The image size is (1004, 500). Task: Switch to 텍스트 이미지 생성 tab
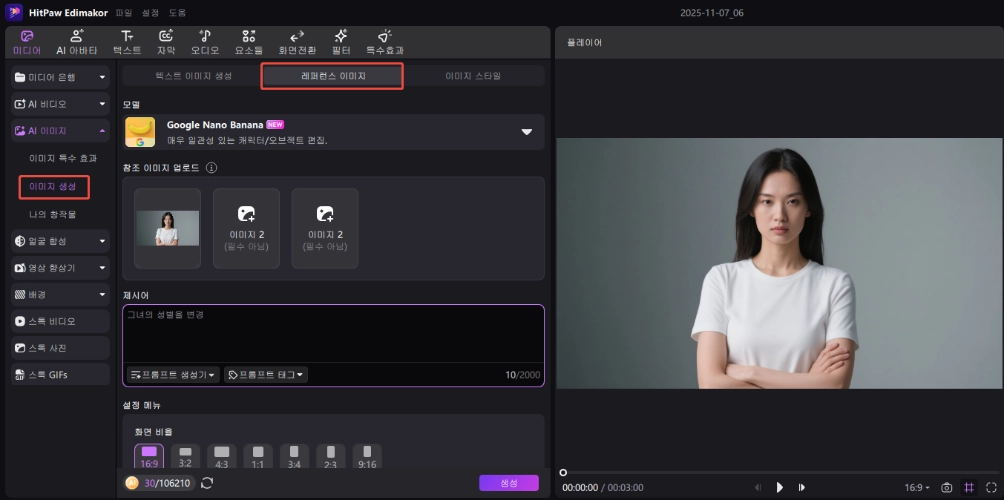click(193, 76)
